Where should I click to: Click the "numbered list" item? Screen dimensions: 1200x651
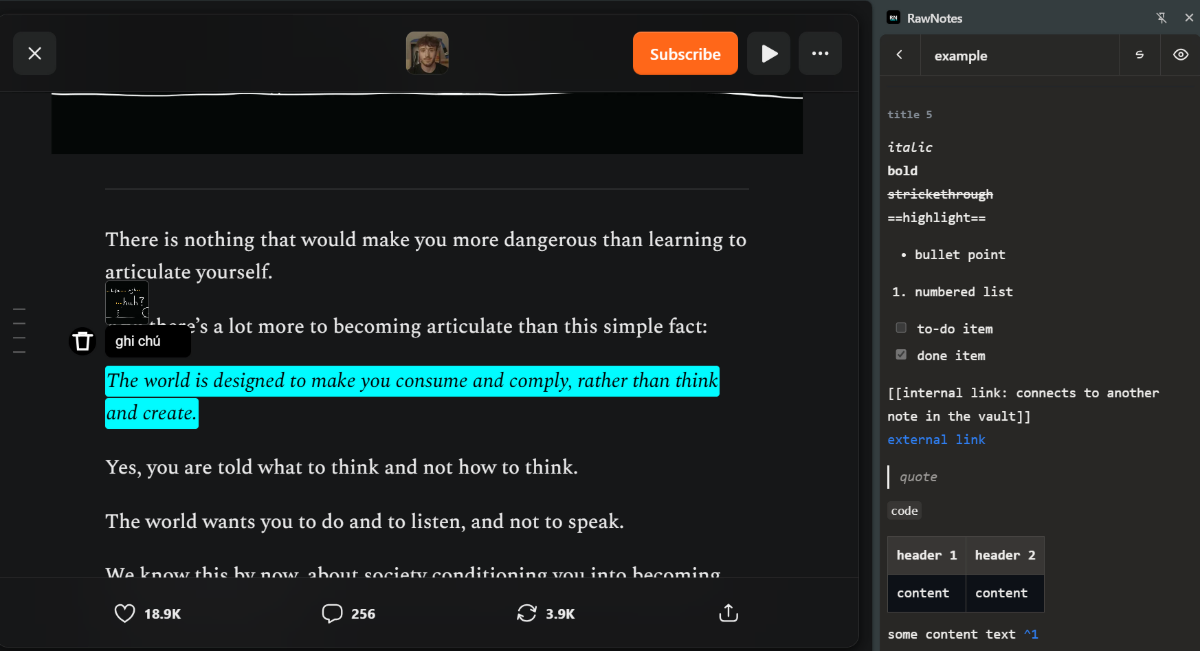coord(964,292)
